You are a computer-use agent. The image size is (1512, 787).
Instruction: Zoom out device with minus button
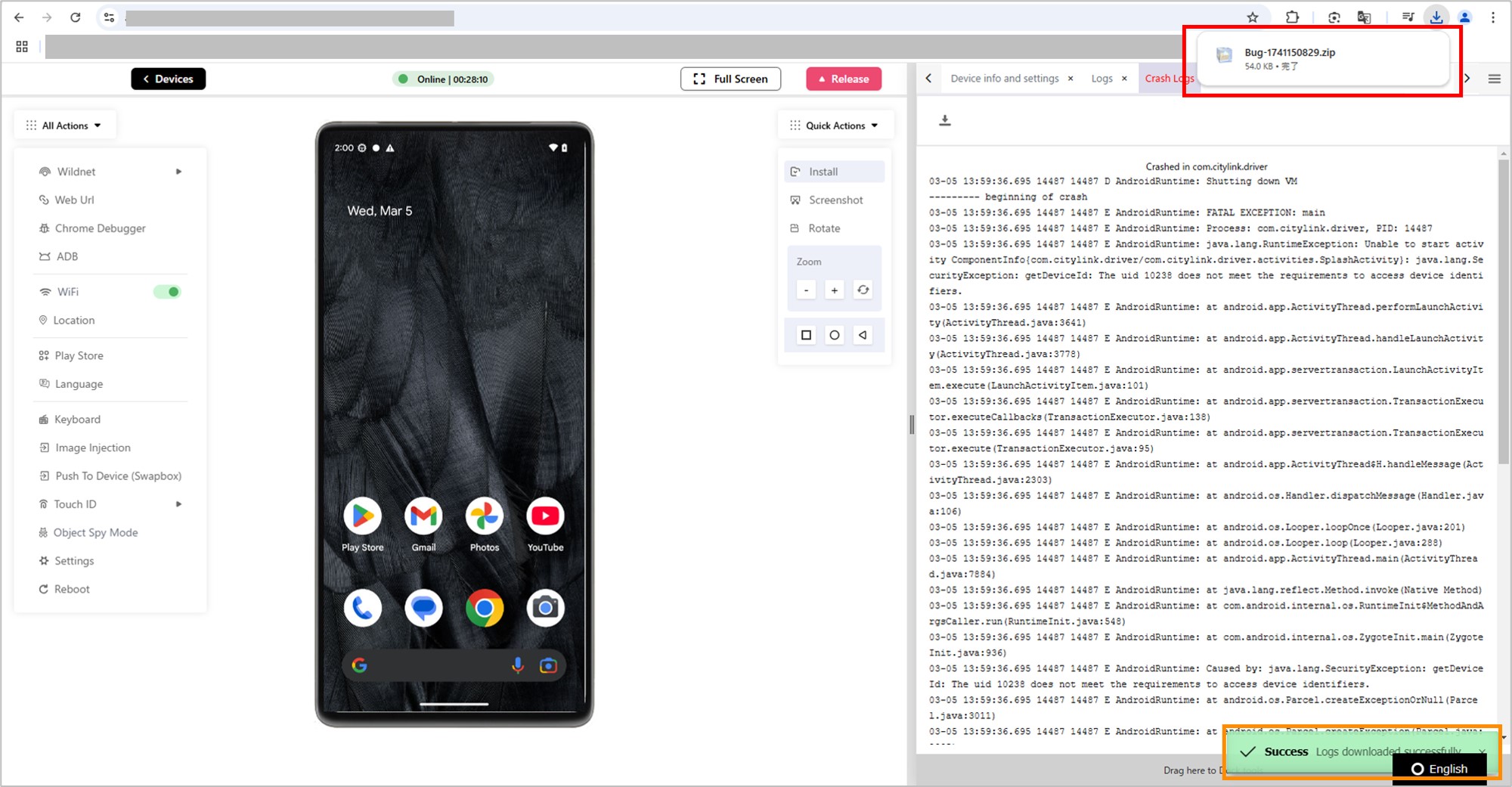[806, 290]
